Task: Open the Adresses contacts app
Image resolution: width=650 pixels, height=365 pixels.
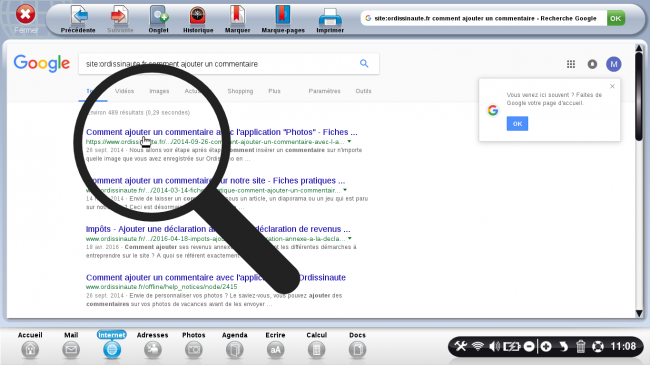Action: [153, 345]
